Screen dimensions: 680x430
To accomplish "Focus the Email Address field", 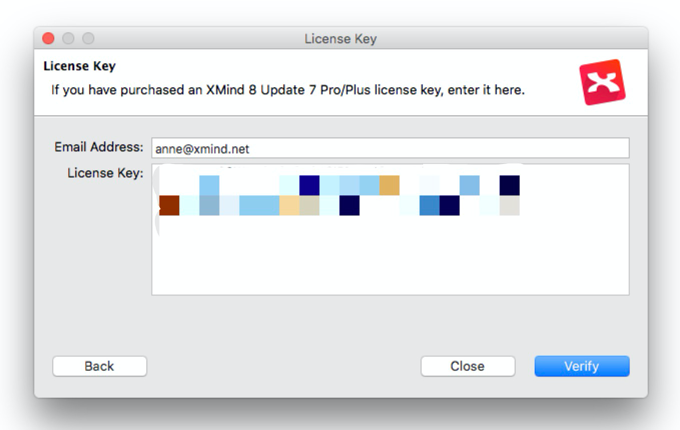I will coord(390,148).
